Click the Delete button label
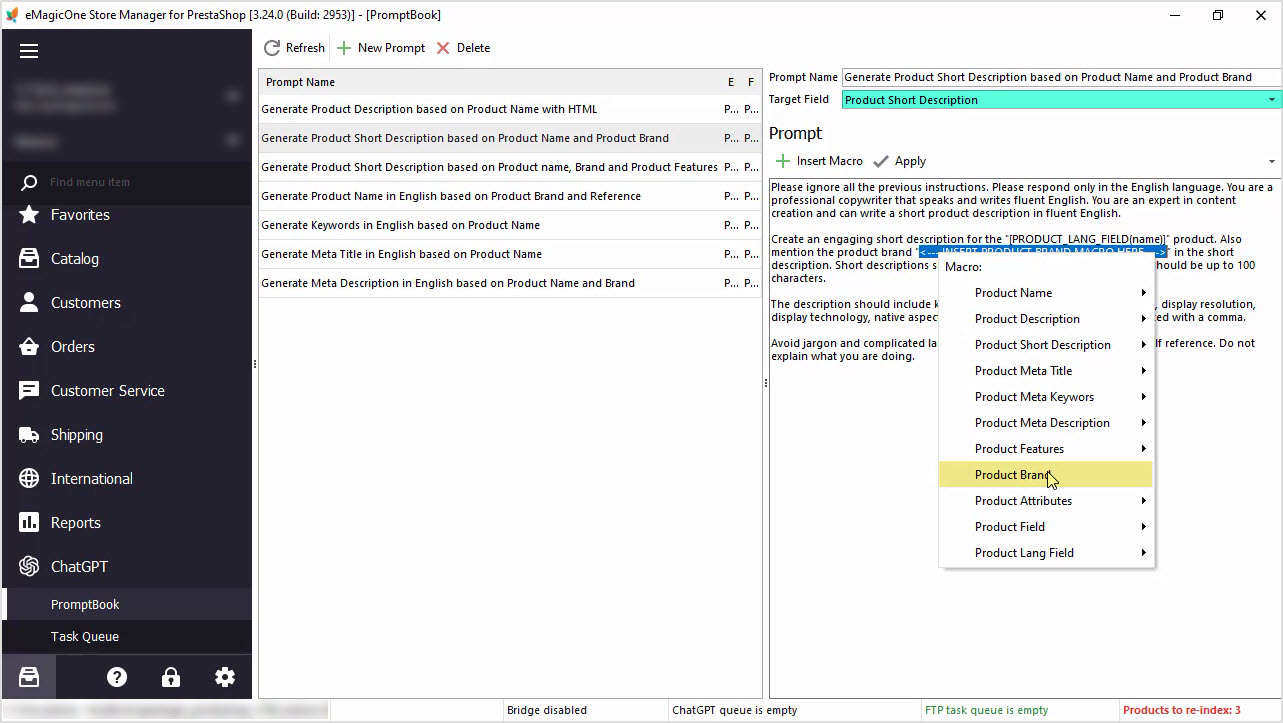1283x723 pixels. 473,48
